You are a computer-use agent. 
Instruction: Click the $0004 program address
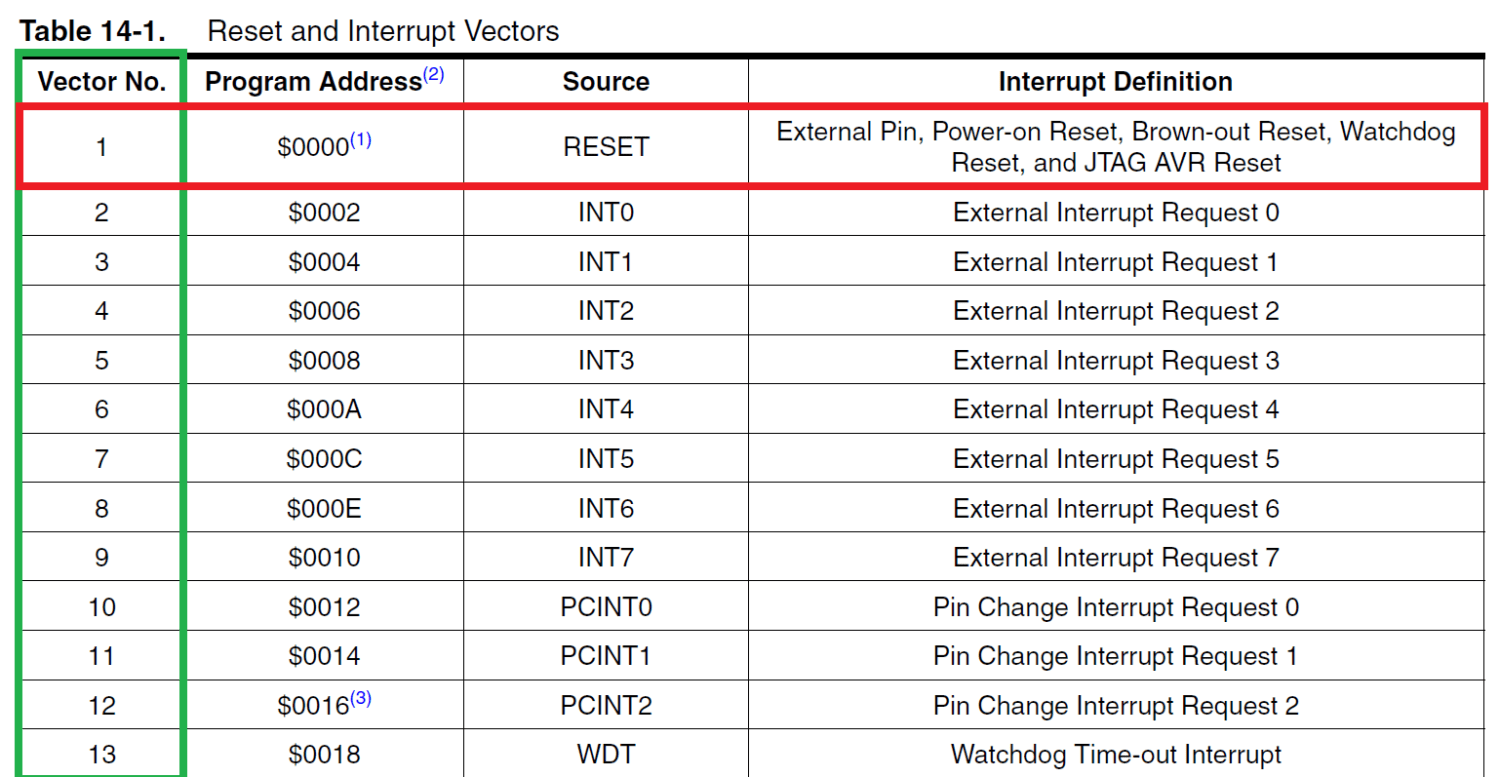(x=324, y=262)
